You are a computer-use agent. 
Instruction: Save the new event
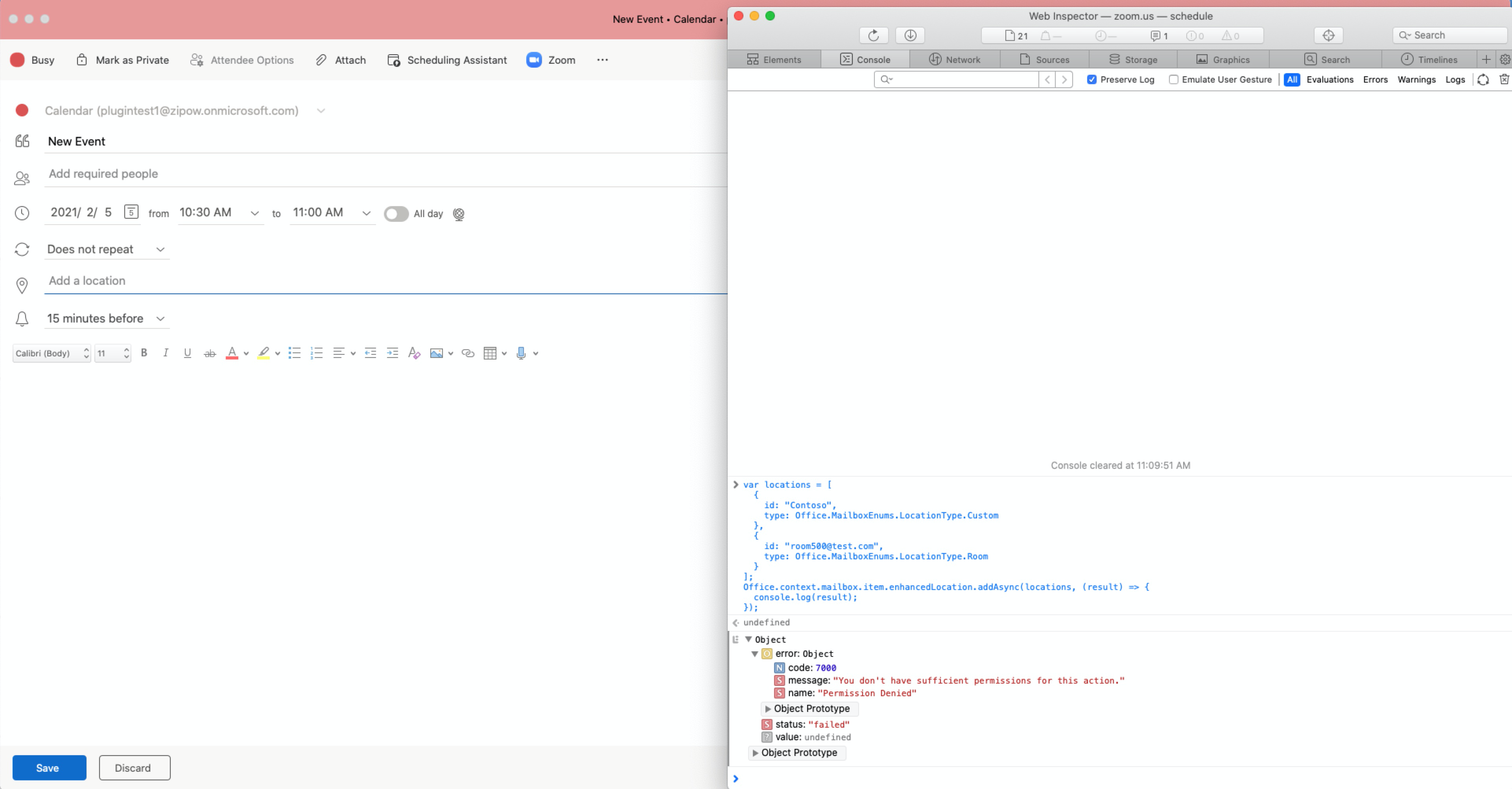[48, 767]
